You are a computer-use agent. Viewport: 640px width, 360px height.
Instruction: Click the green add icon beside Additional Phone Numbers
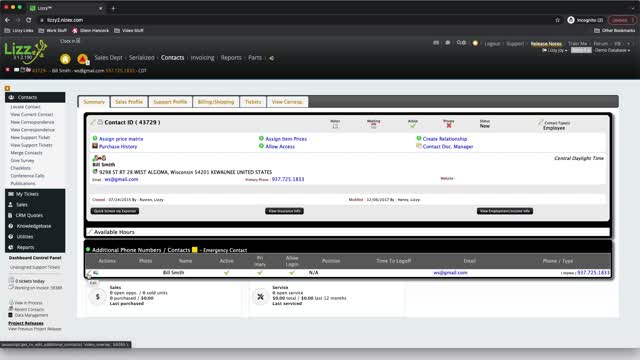click(x=88, y=249)
